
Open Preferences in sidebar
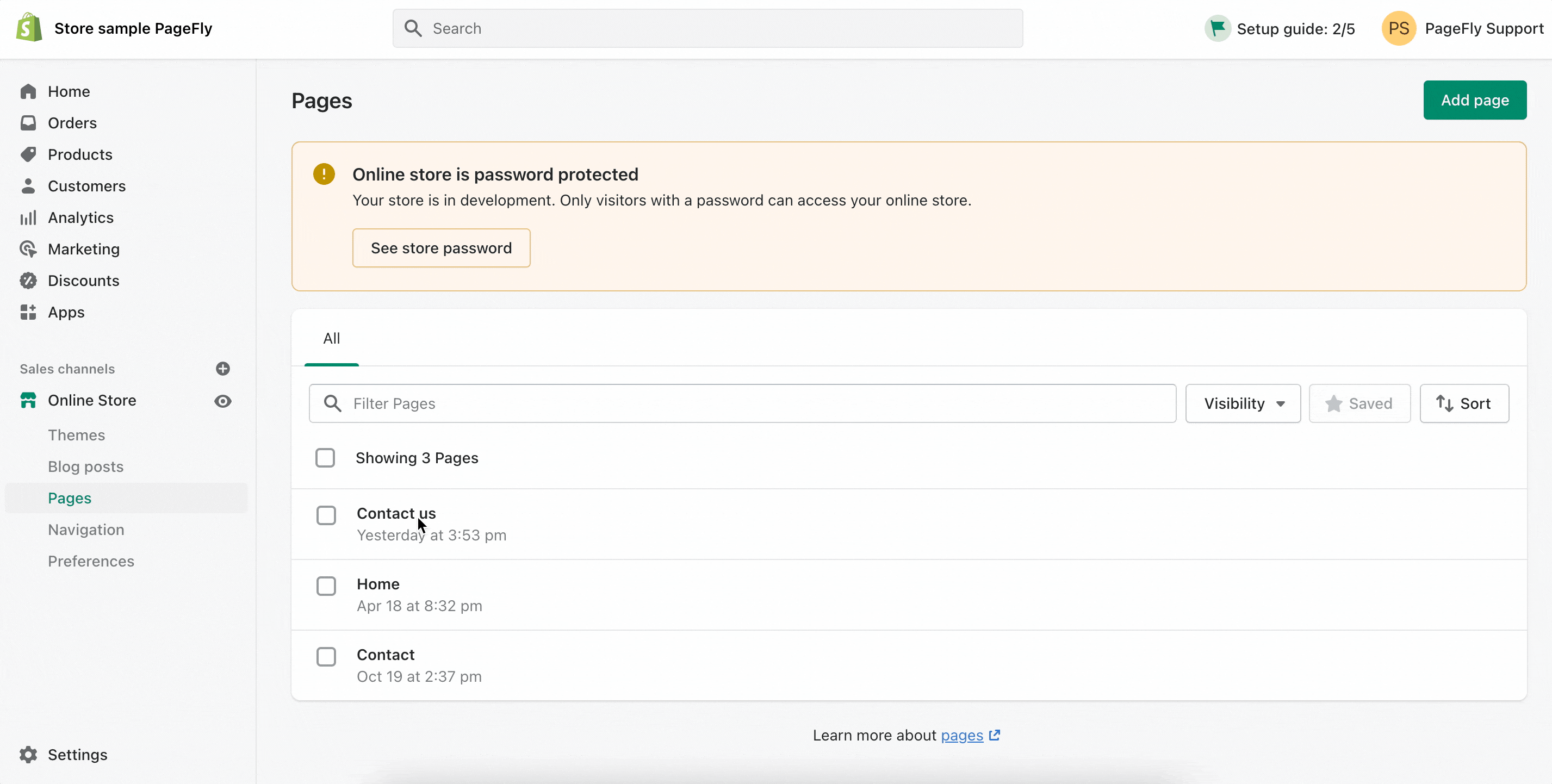[x=91, y=561]
